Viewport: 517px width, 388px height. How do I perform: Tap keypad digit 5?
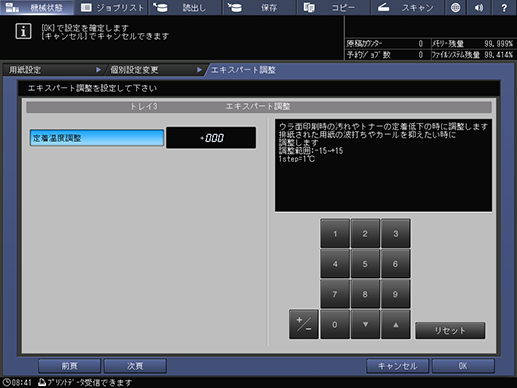pos(365,264)
